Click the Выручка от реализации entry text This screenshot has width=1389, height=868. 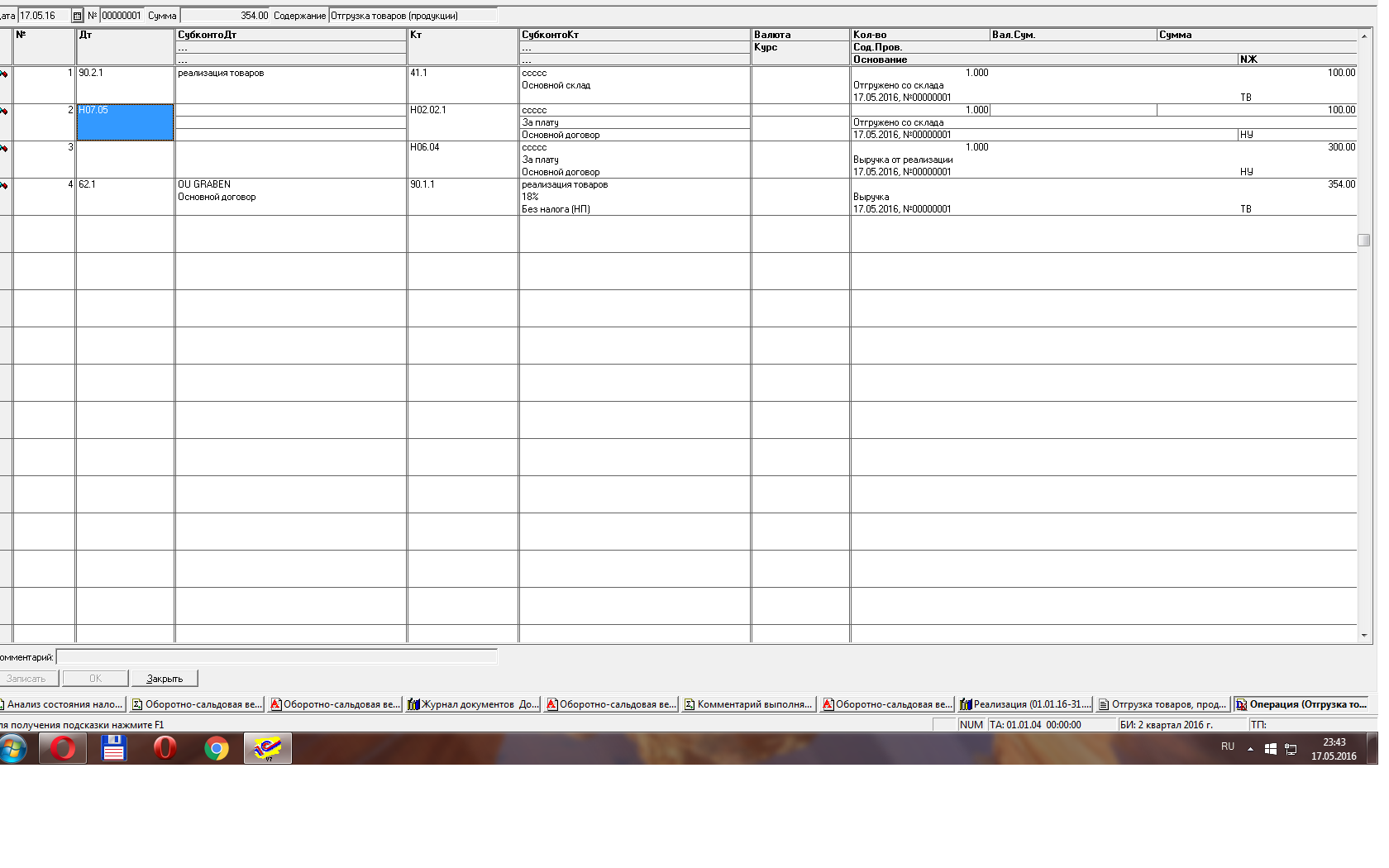pyautogui.click(x=903, y=160)
